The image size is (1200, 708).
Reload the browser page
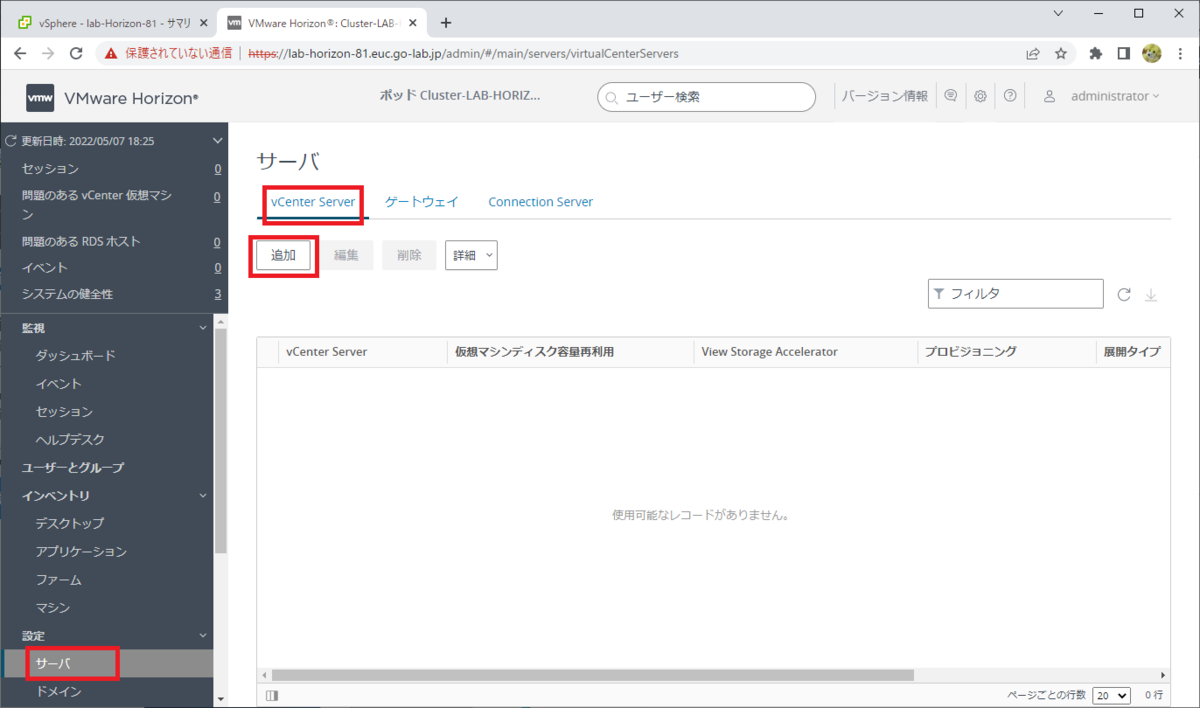tap(76, 53)
